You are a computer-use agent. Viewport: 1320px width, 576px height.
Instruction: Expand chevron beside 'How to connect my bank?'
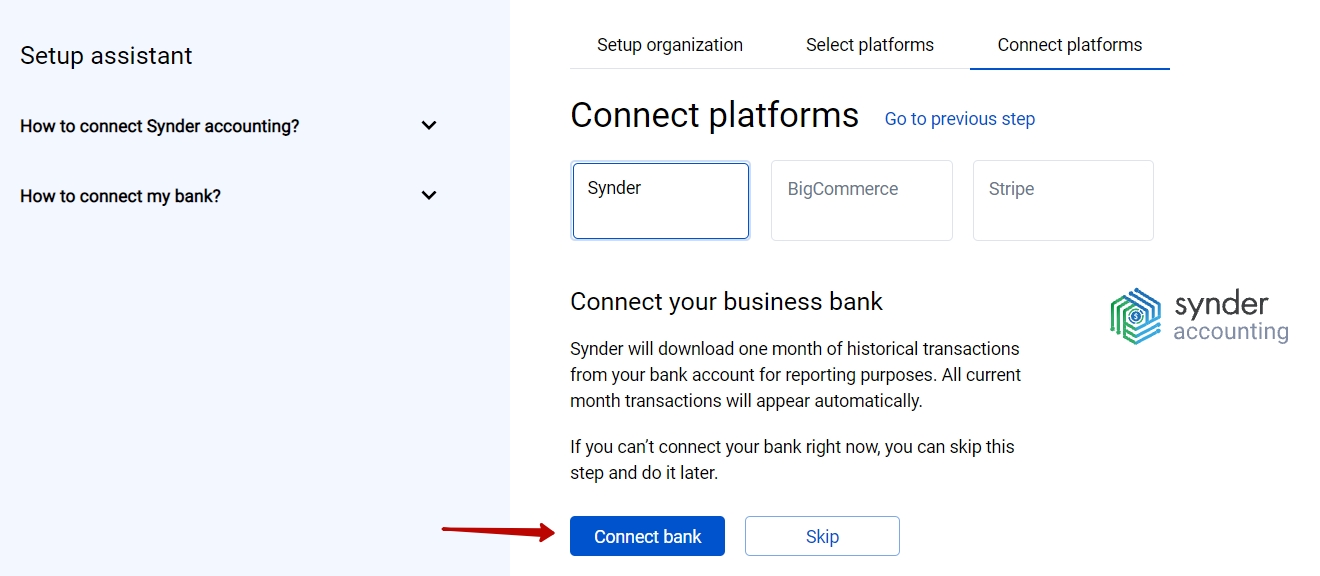point(429,196)
